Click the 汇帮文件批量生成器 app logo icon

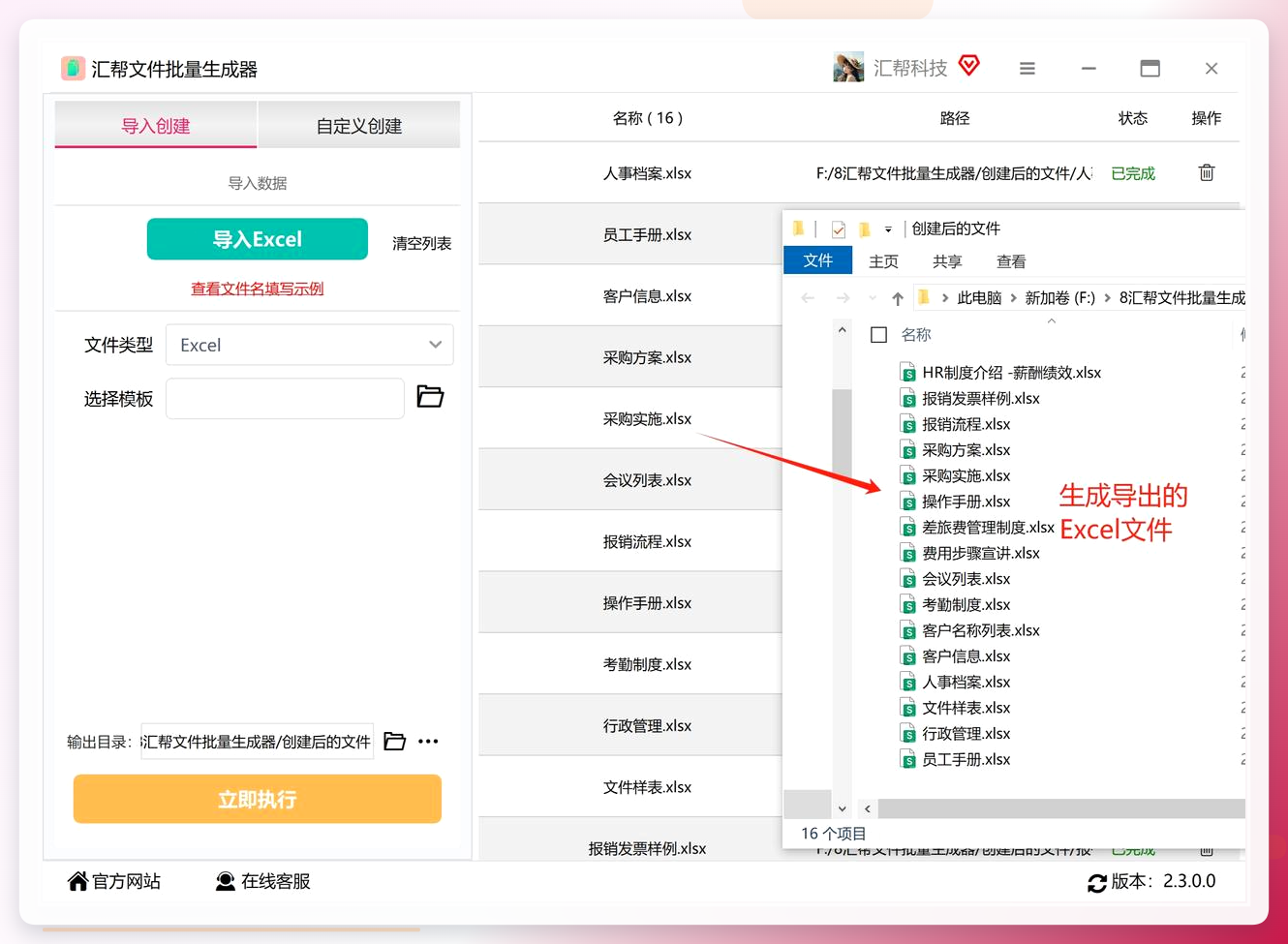point(73,68)
